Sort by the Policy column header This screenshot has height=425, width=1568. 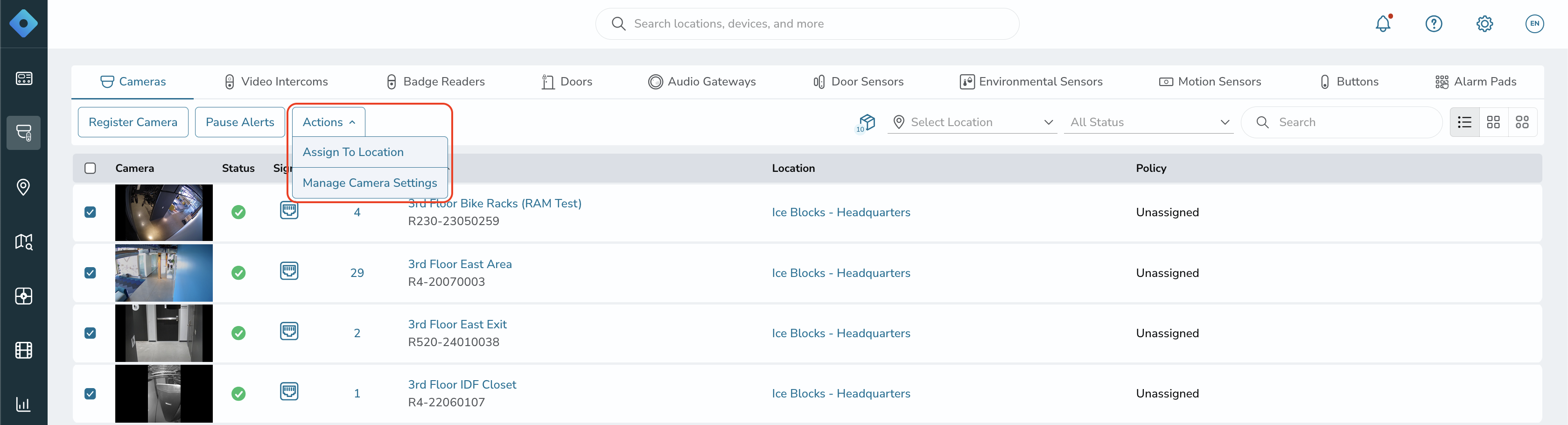click(x=1151, y=168)
